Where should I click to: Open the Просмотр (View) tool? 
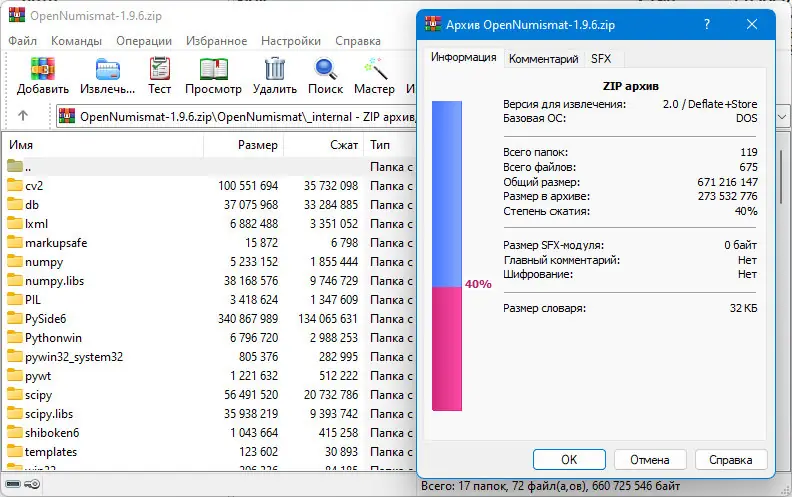coord(213,69)
